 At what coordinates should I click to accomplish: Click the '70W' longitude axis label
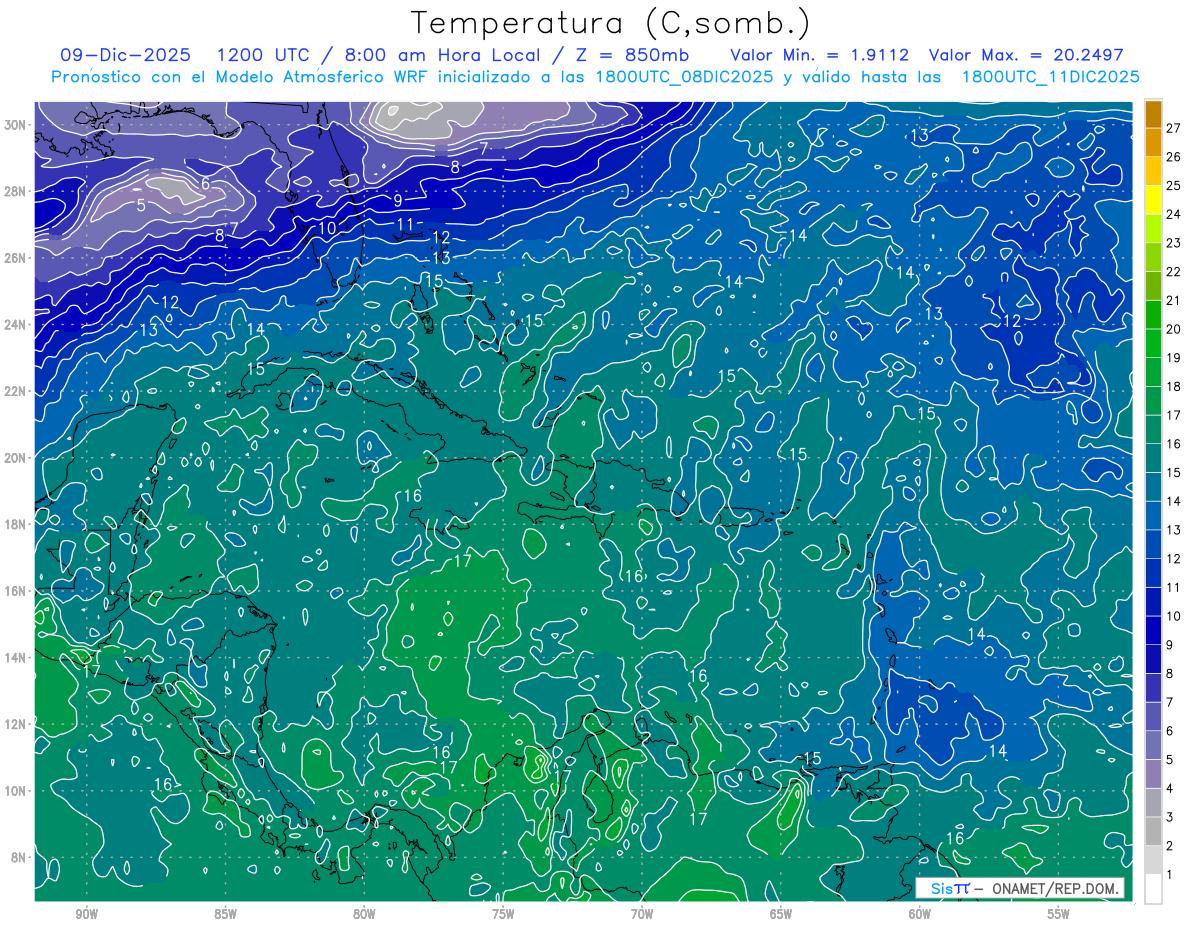click(642, 914)
